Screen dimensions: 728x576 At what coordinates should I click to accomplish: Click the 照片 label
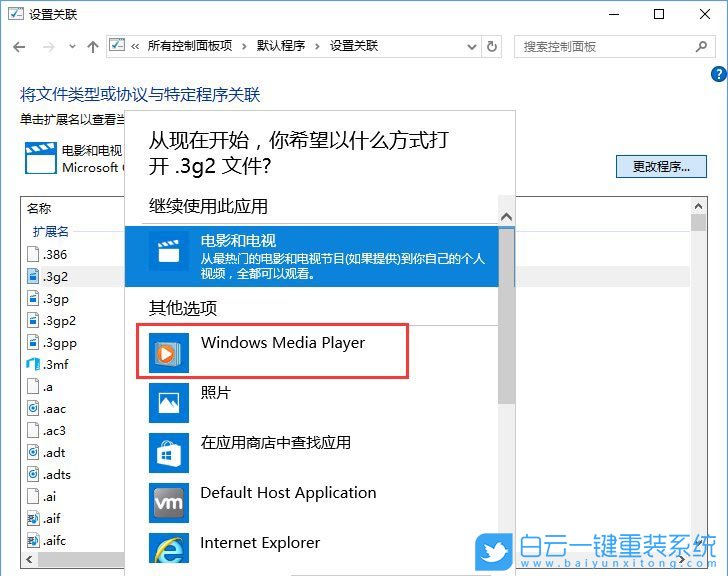pos(215,393)
